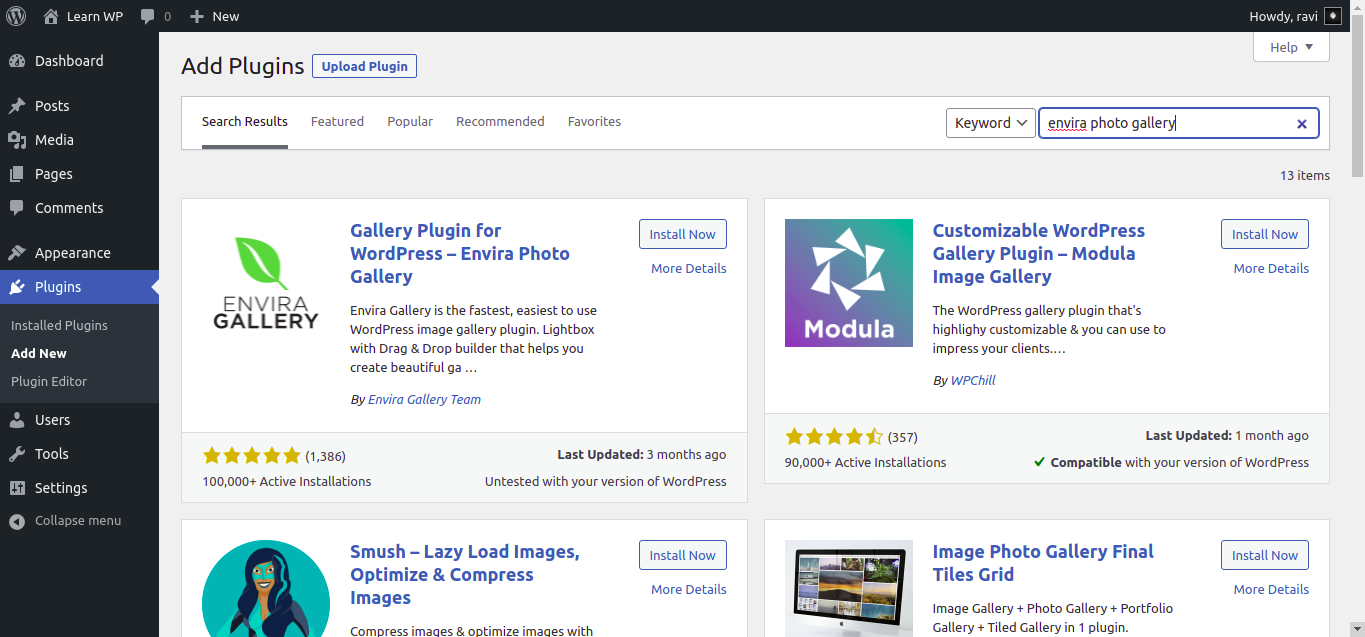The width and height of the screenshot is (1365, 637).
Task: Click the Appearance brush icon
Action: click(x=17, y=253)
